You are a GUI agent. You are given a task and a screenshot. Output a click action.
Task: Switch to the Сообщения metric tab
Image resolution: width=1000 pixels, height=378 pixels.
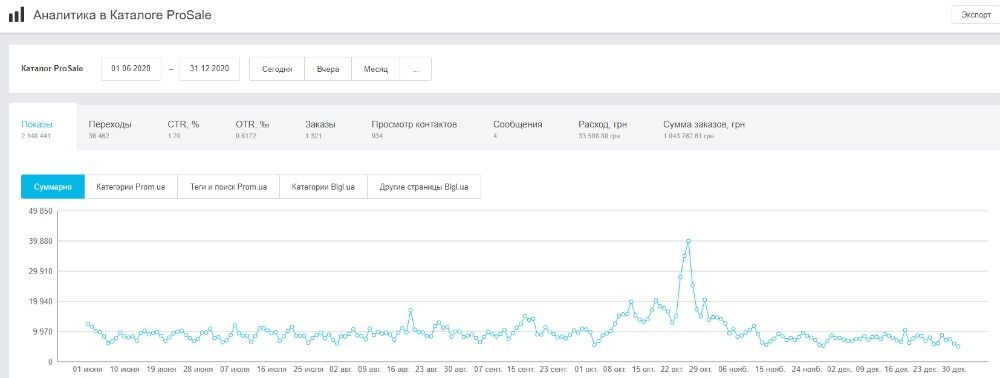coord(517,128)
